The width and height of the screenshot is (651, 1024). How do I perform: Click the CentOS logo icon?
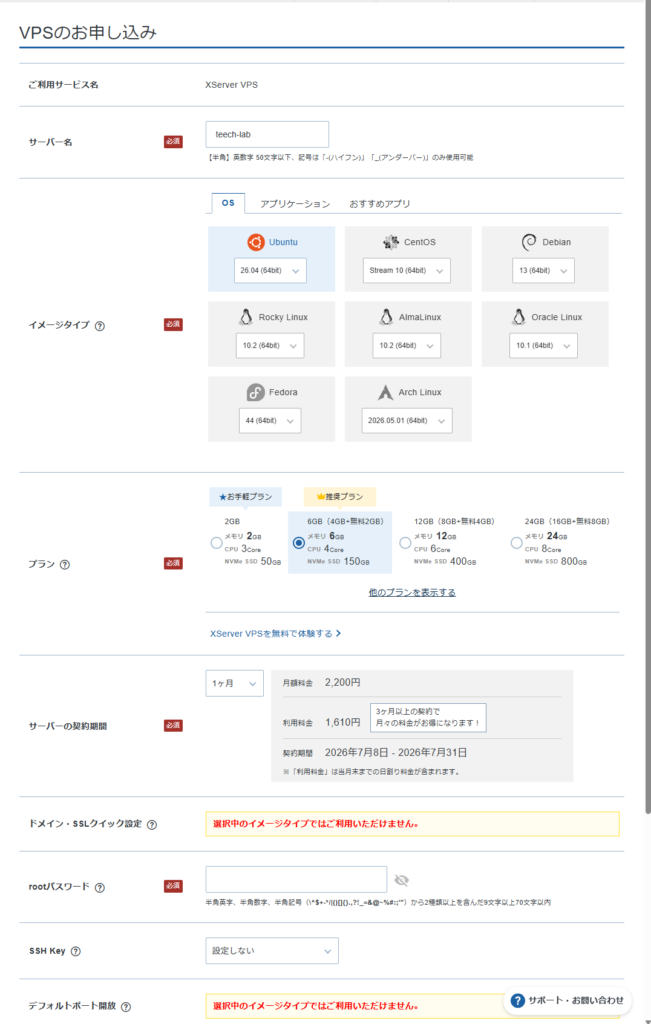(391, 242)
